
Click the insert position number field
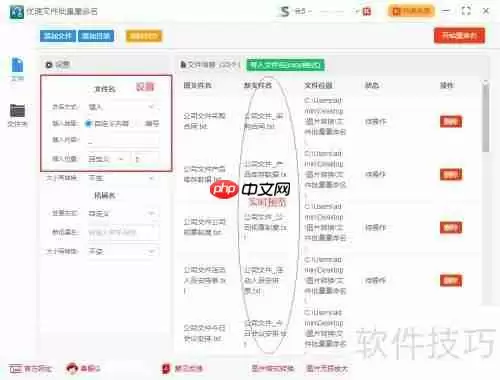[145, 159]
